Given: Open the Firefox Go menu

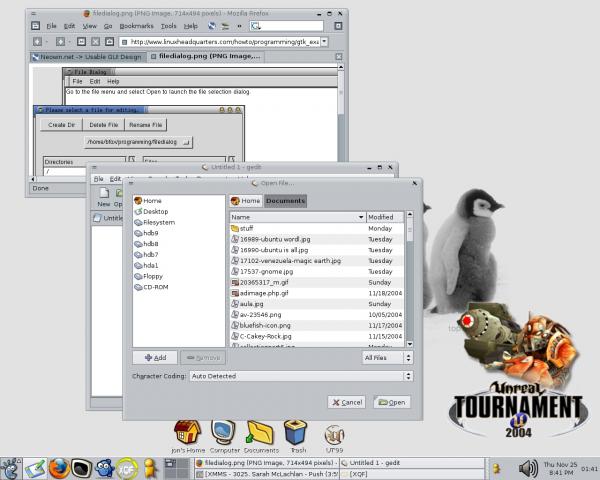Looking at the screenshot, I should coord(108,26).
